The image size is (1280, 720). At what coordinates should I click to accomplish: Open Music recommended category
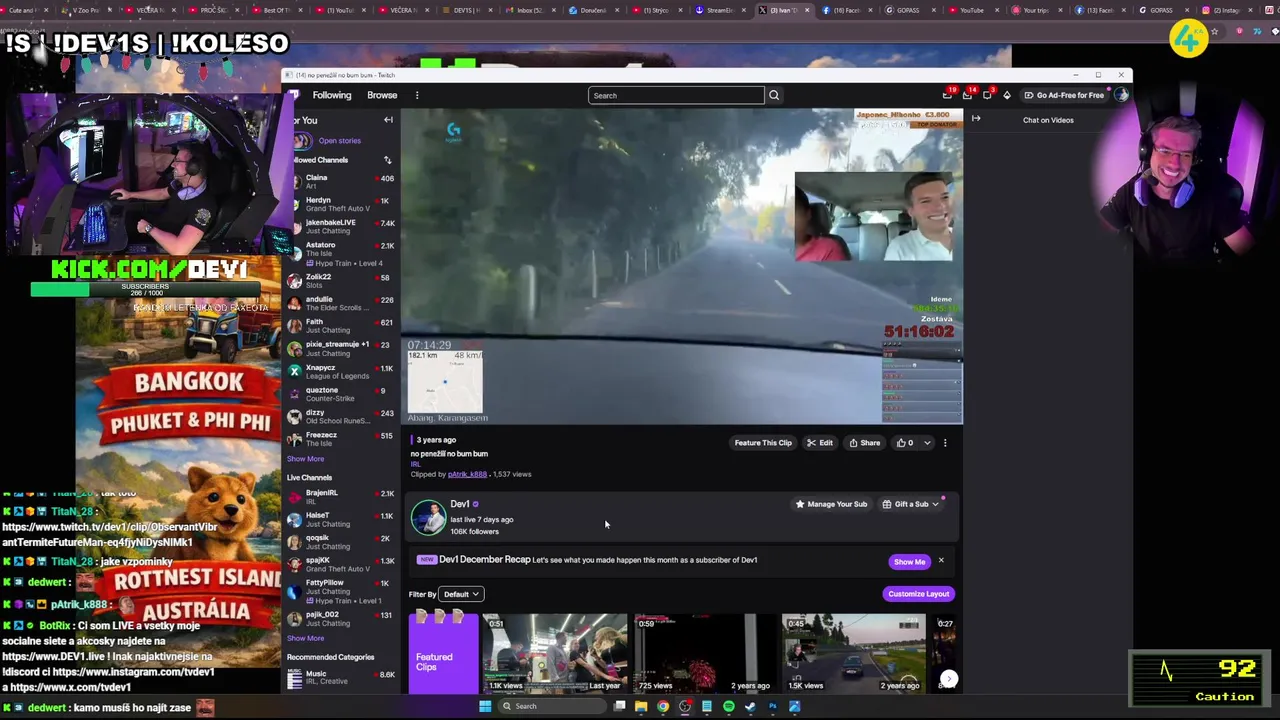(340, 678)
